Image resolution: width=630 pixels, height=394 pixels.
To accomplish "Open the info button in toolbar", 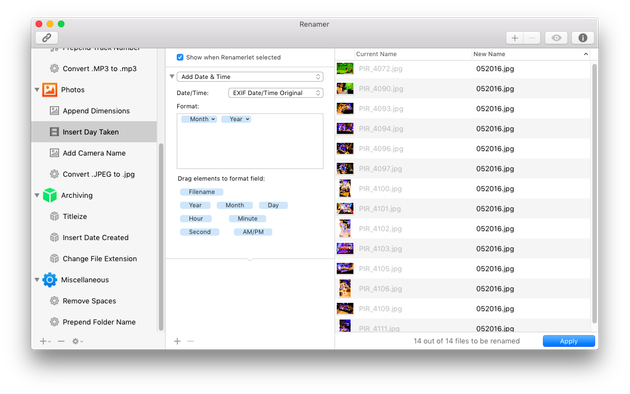I will [583, 38].
